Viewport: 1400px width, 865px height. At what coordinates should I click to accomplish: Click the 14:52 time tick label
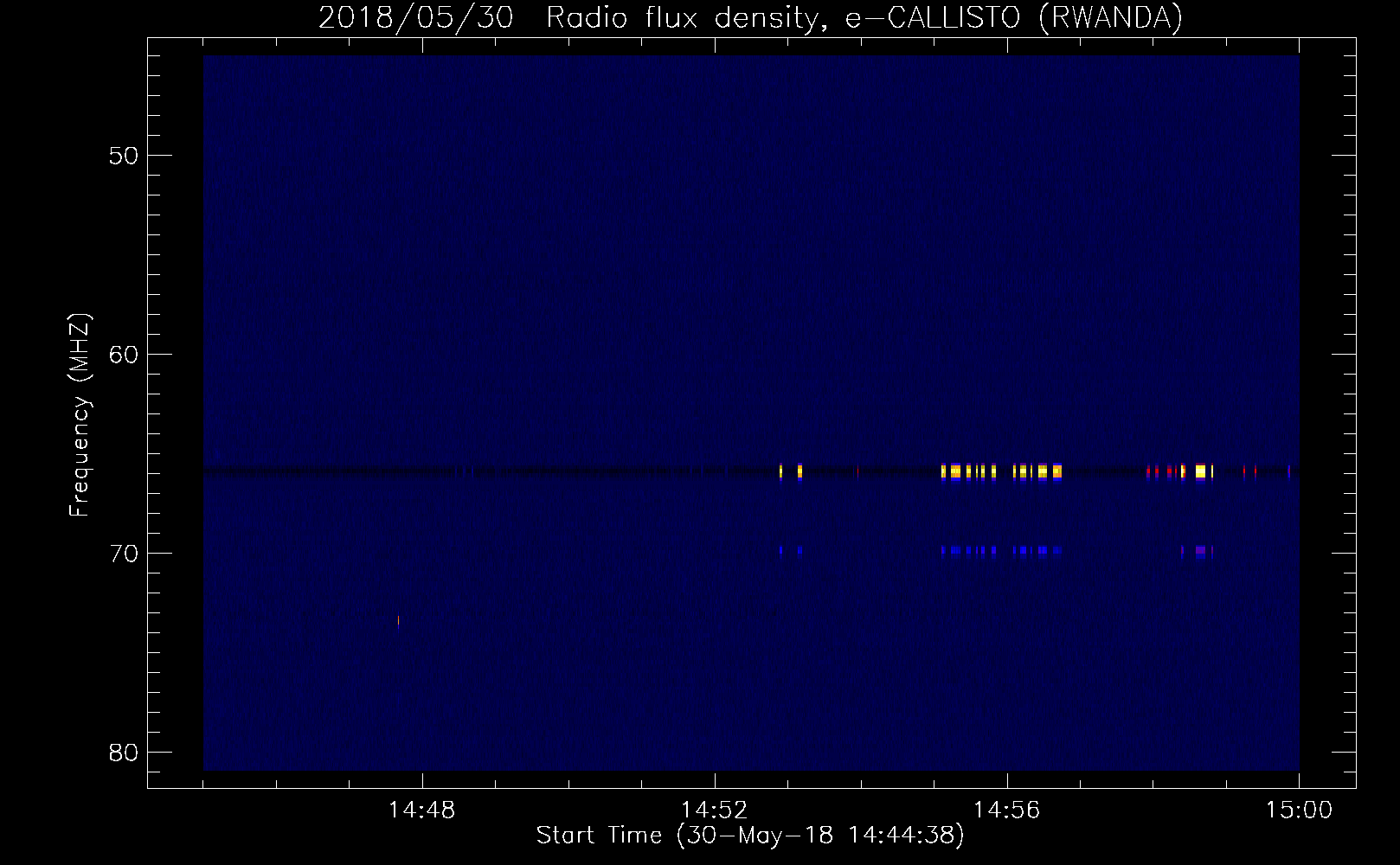pyautogui.click(x=715, y=811)
